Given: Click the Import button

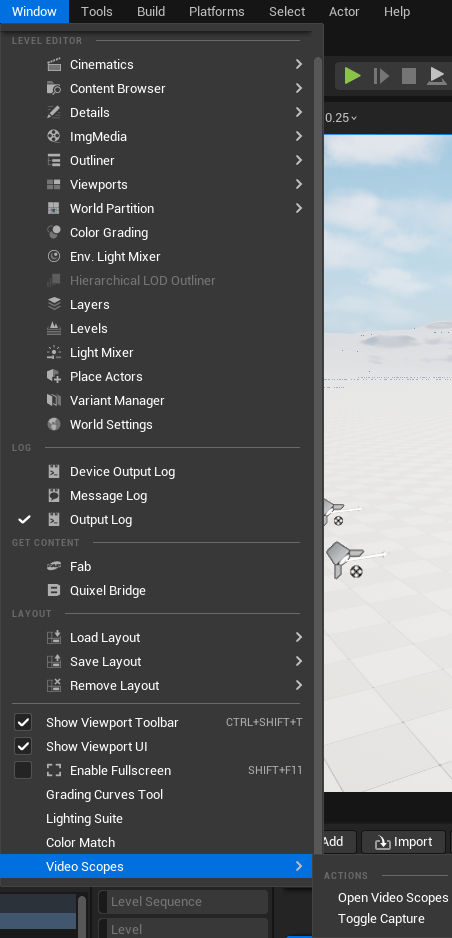Looking at the screenshot, I should coord(404,842).
